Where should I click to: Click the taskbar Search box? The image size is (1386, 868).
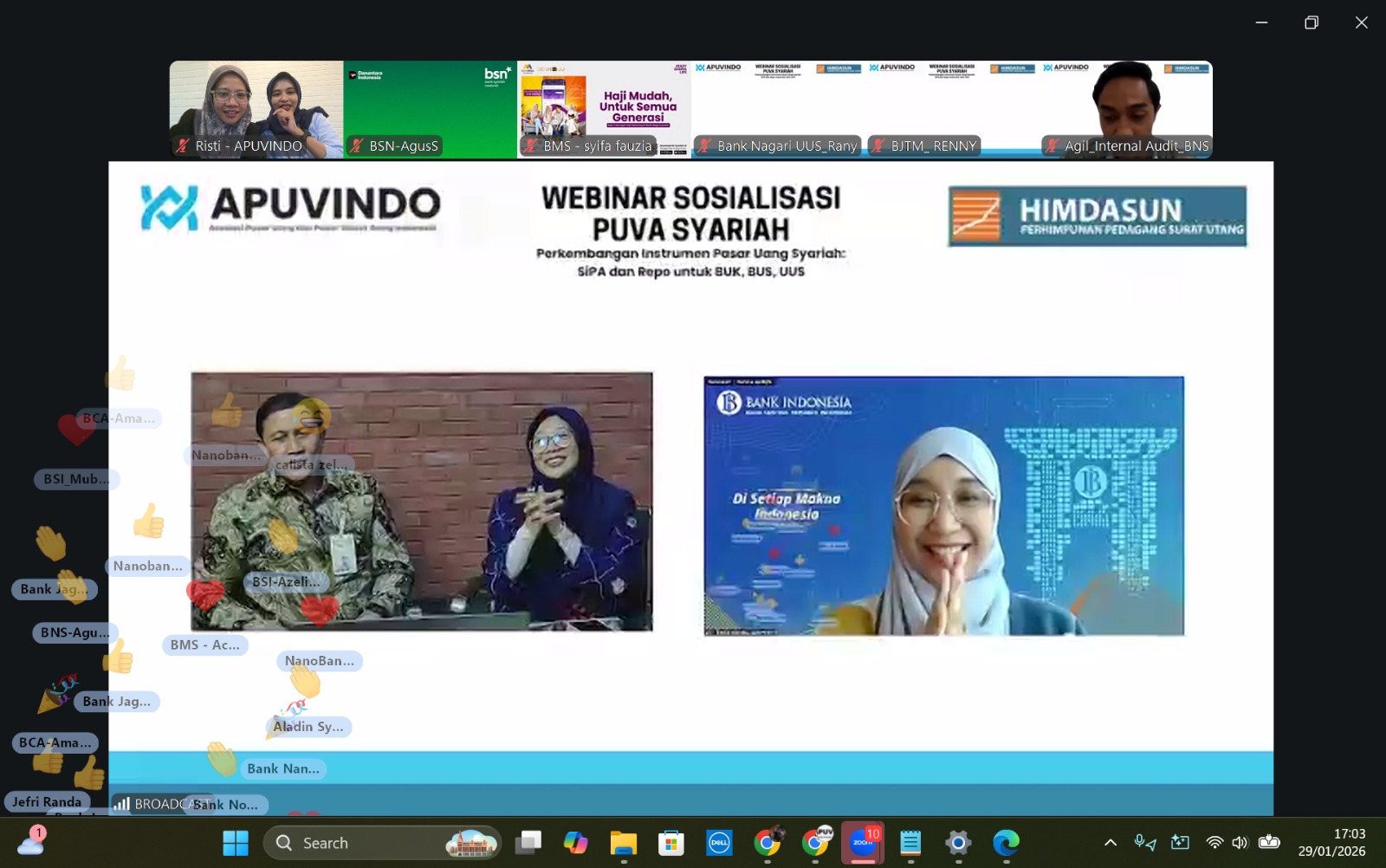click(381, 843)
